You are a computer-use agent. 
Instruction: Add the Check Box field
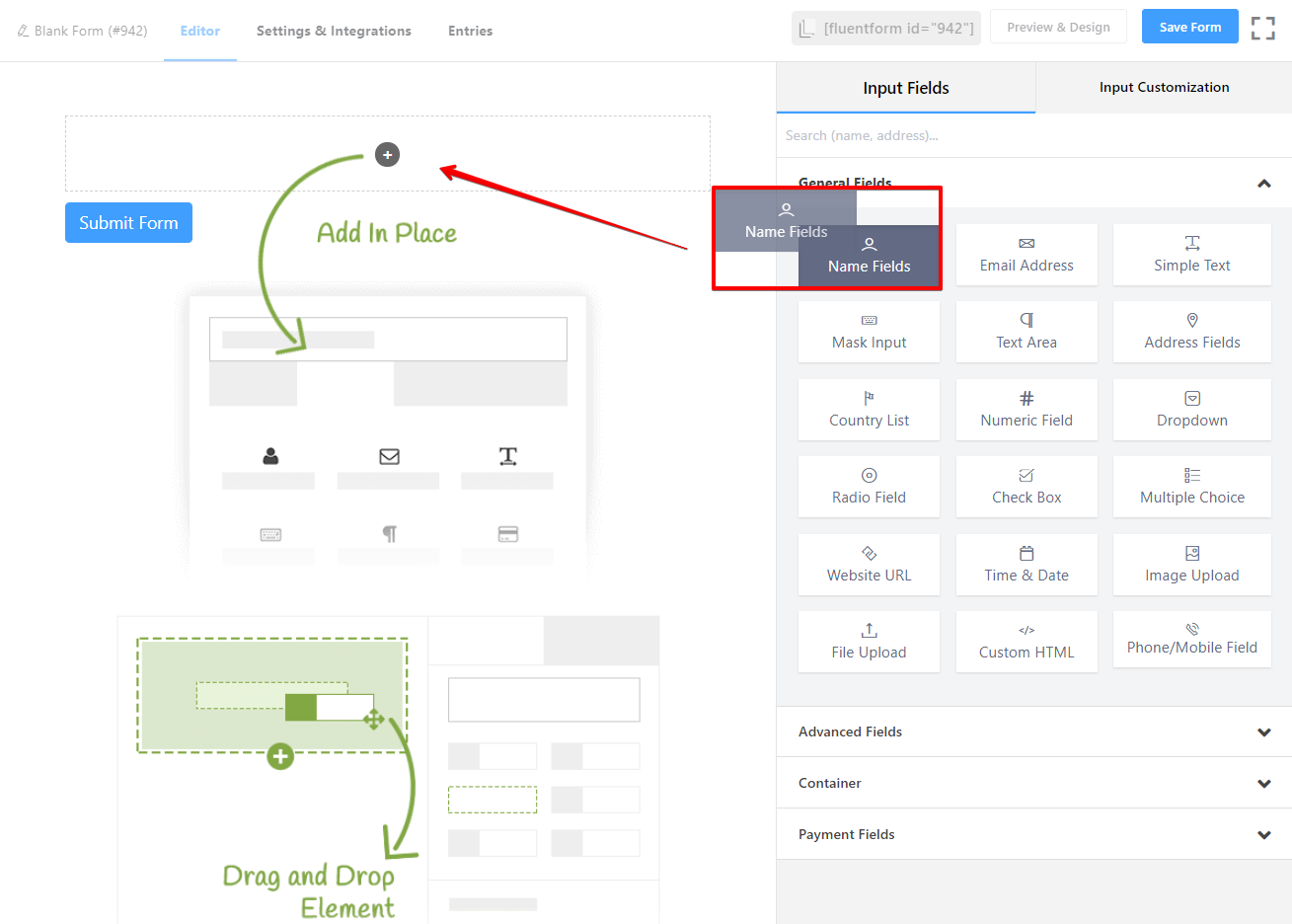click(1026, 487)
